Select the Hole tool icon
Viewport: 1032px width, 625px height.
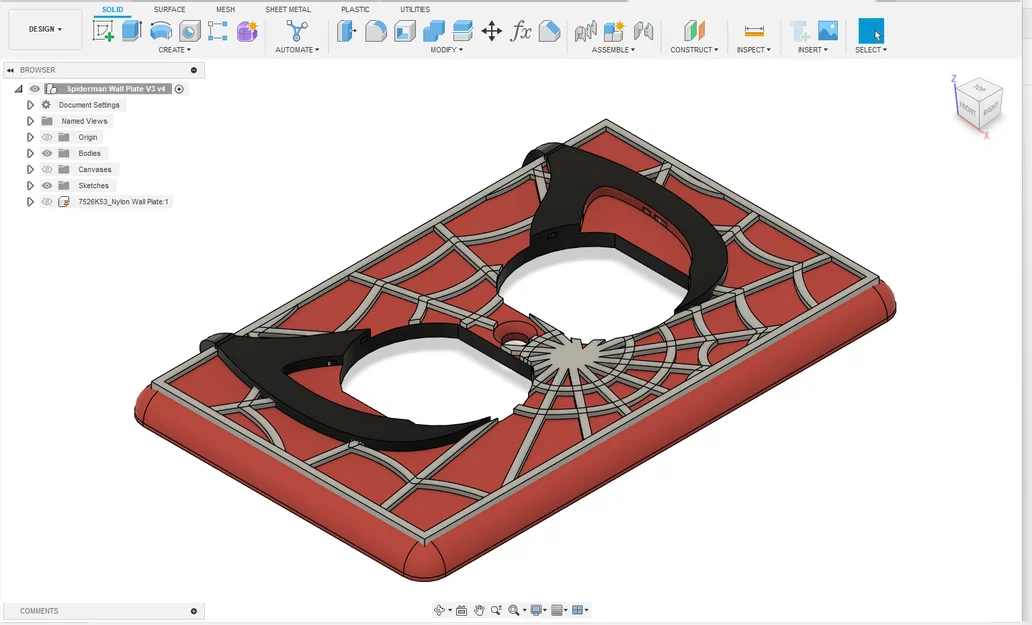pyautogui.click(x=190, y=30)
